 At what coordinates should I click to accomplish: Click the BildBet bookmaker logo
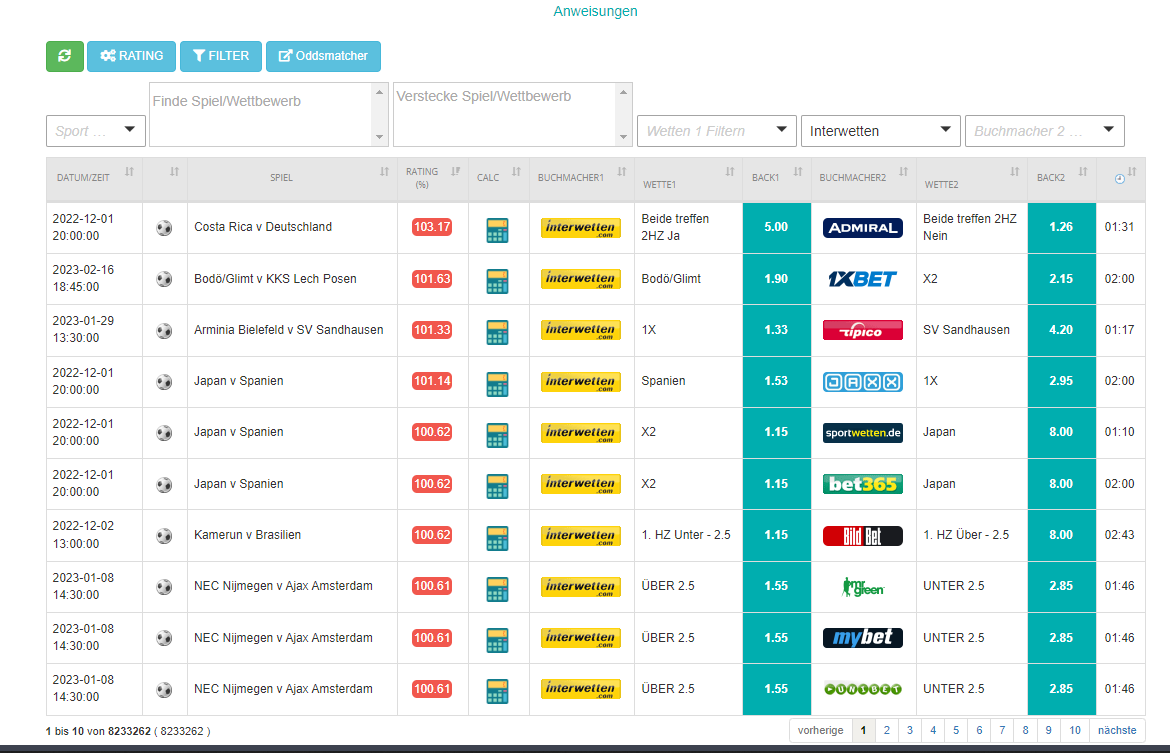pos(863,536)
